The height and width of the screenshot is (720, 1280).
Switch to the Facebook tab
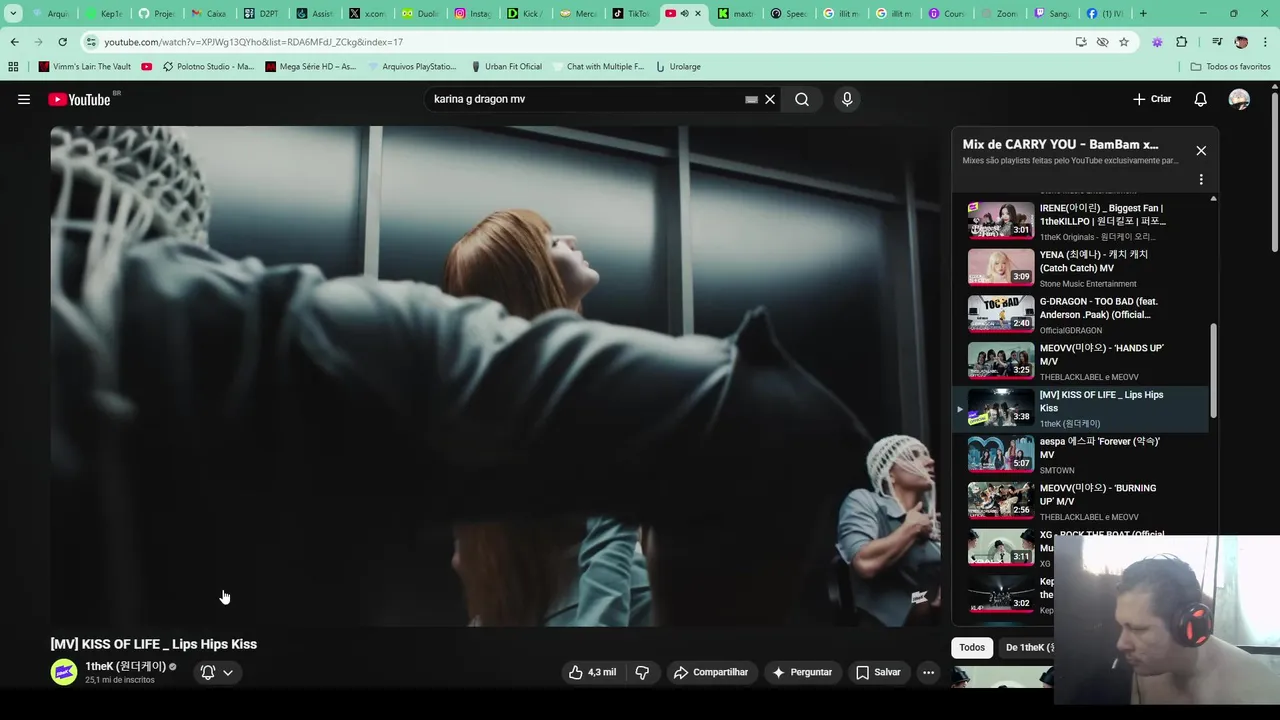[x=1104, y=14]
